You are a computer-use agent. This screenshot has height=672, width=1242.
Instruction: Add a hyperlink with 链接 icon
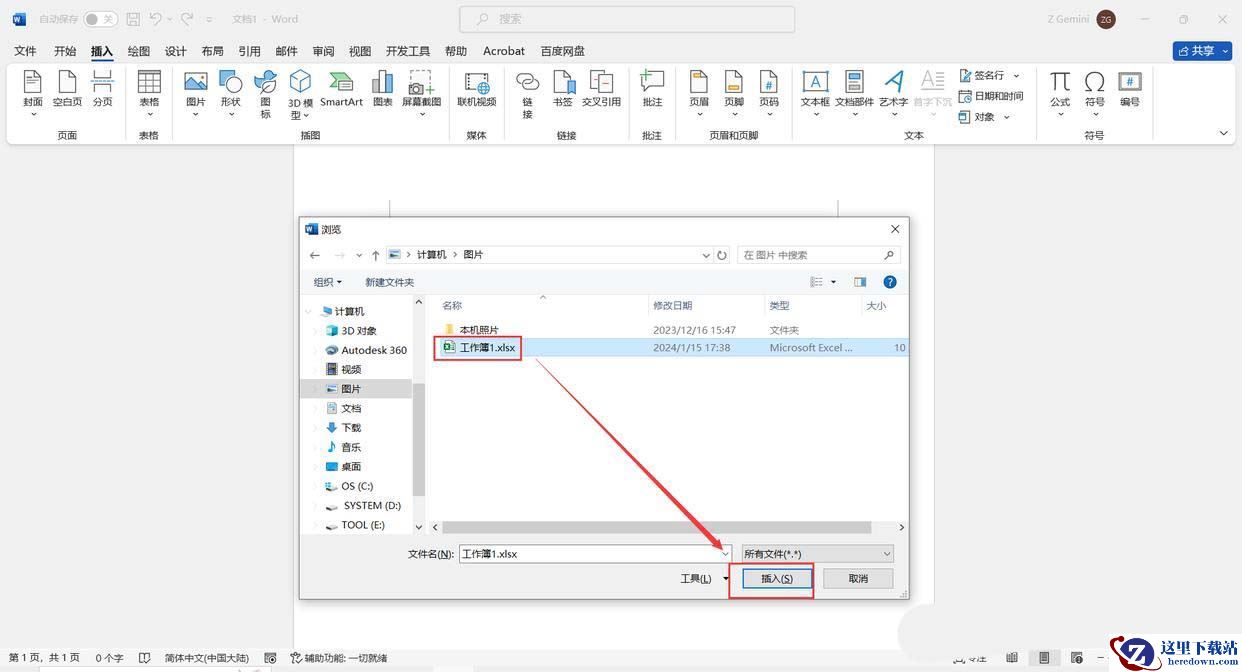point(527,94)
